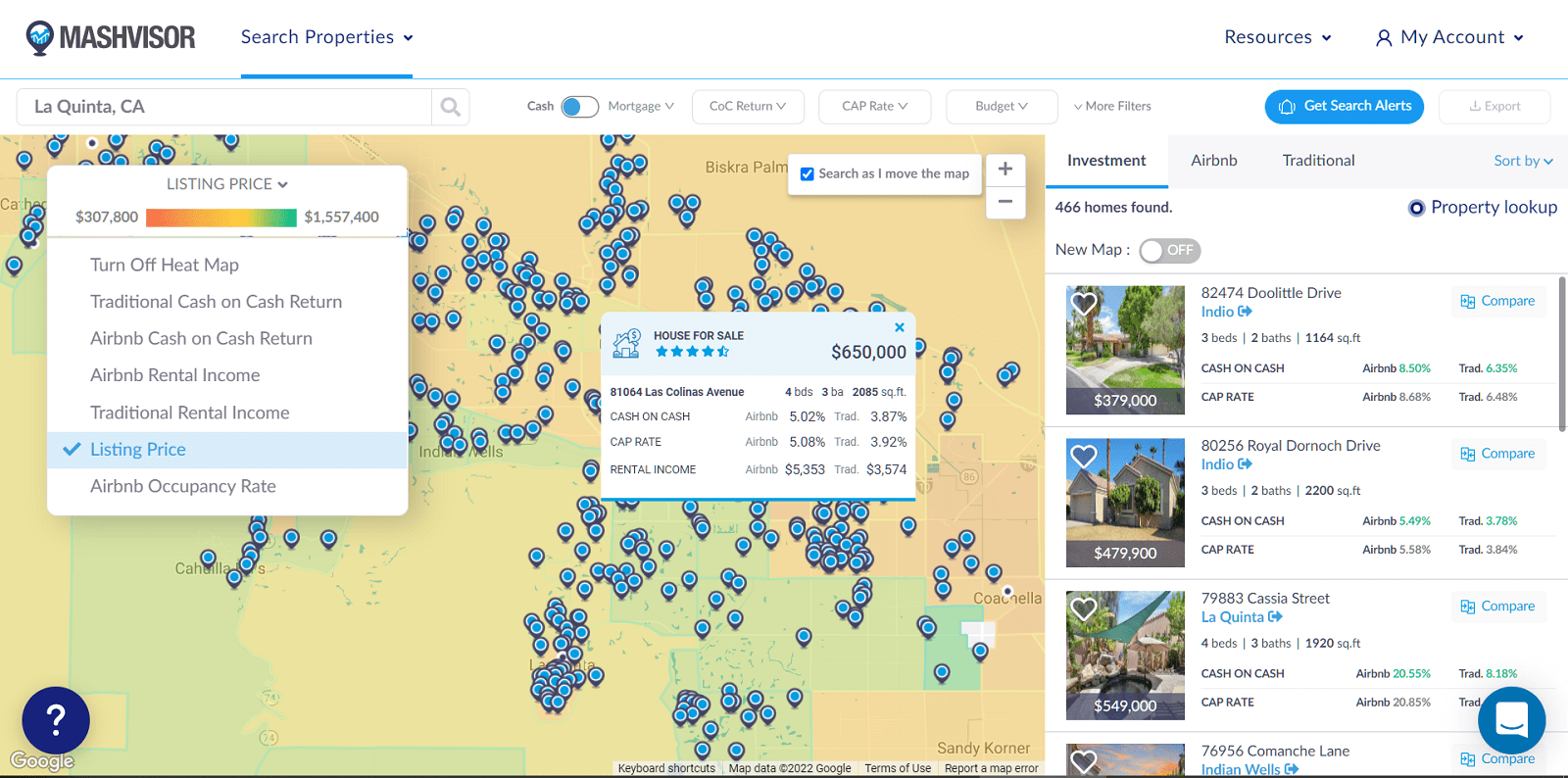The image size is (1568, 778).
Task: Open the My Account menu
Action: [1450, 37]
